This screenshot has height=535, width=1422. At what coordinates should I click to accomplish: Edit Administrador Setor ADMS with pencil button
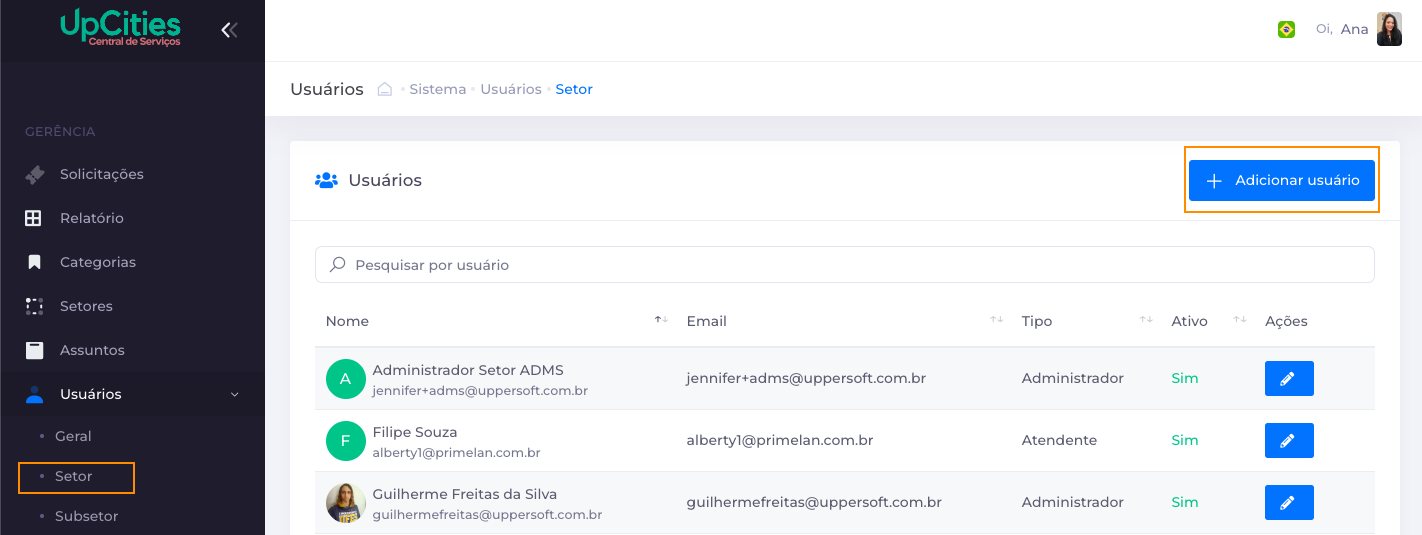point(1289,379)
